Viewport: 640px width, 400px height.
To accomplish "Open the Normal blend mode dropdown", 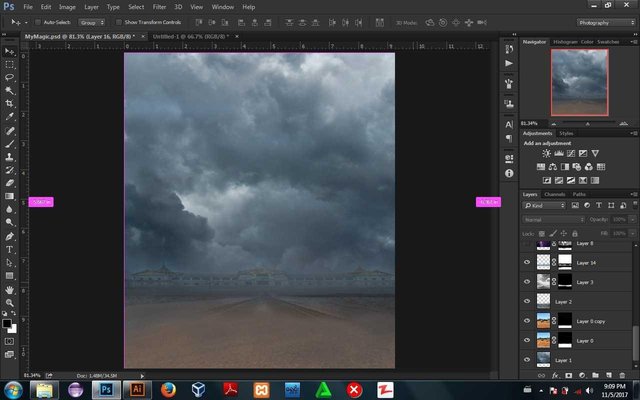I will click(553, 220).
